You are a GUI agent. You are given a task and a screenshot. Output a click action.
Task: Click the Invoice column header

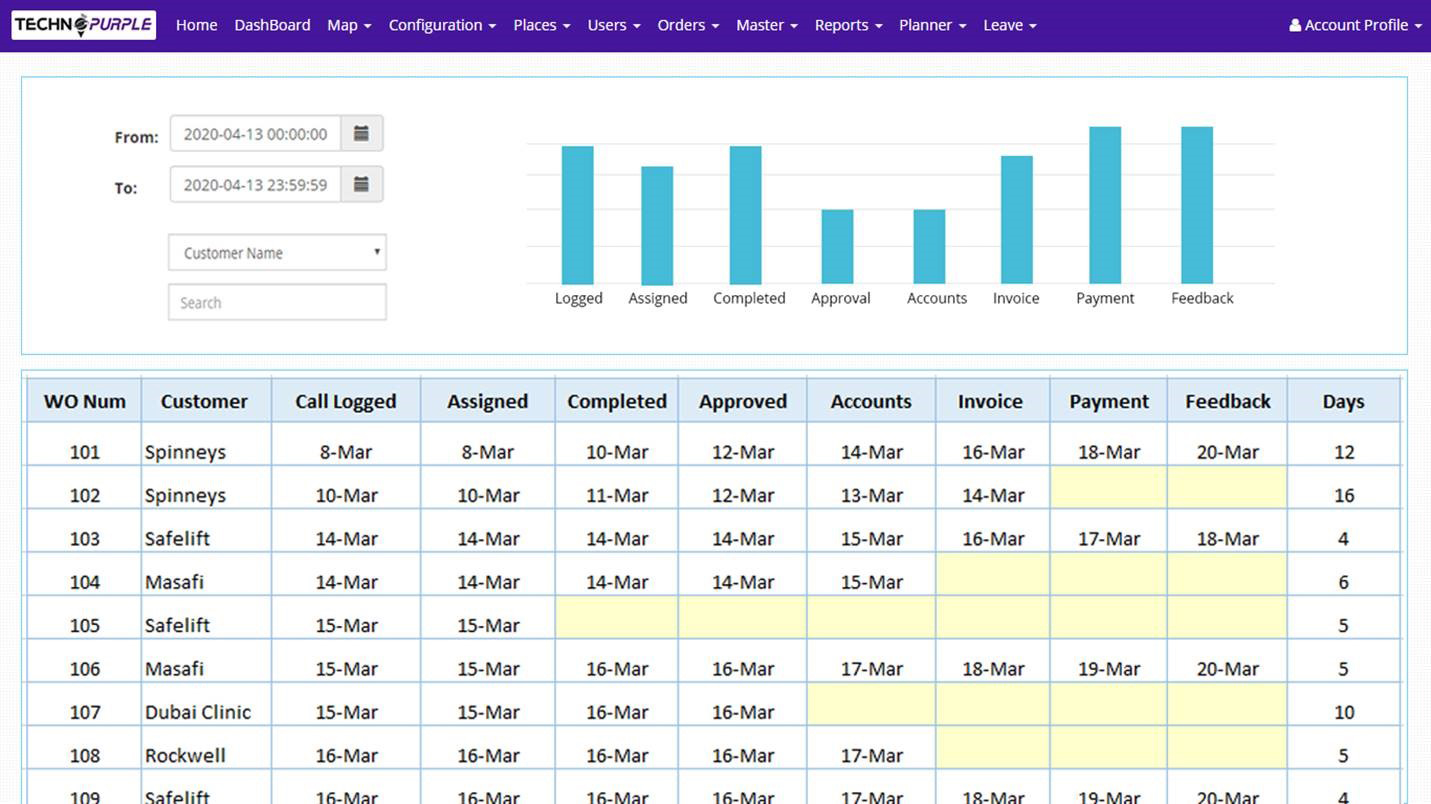pos(991,401)
